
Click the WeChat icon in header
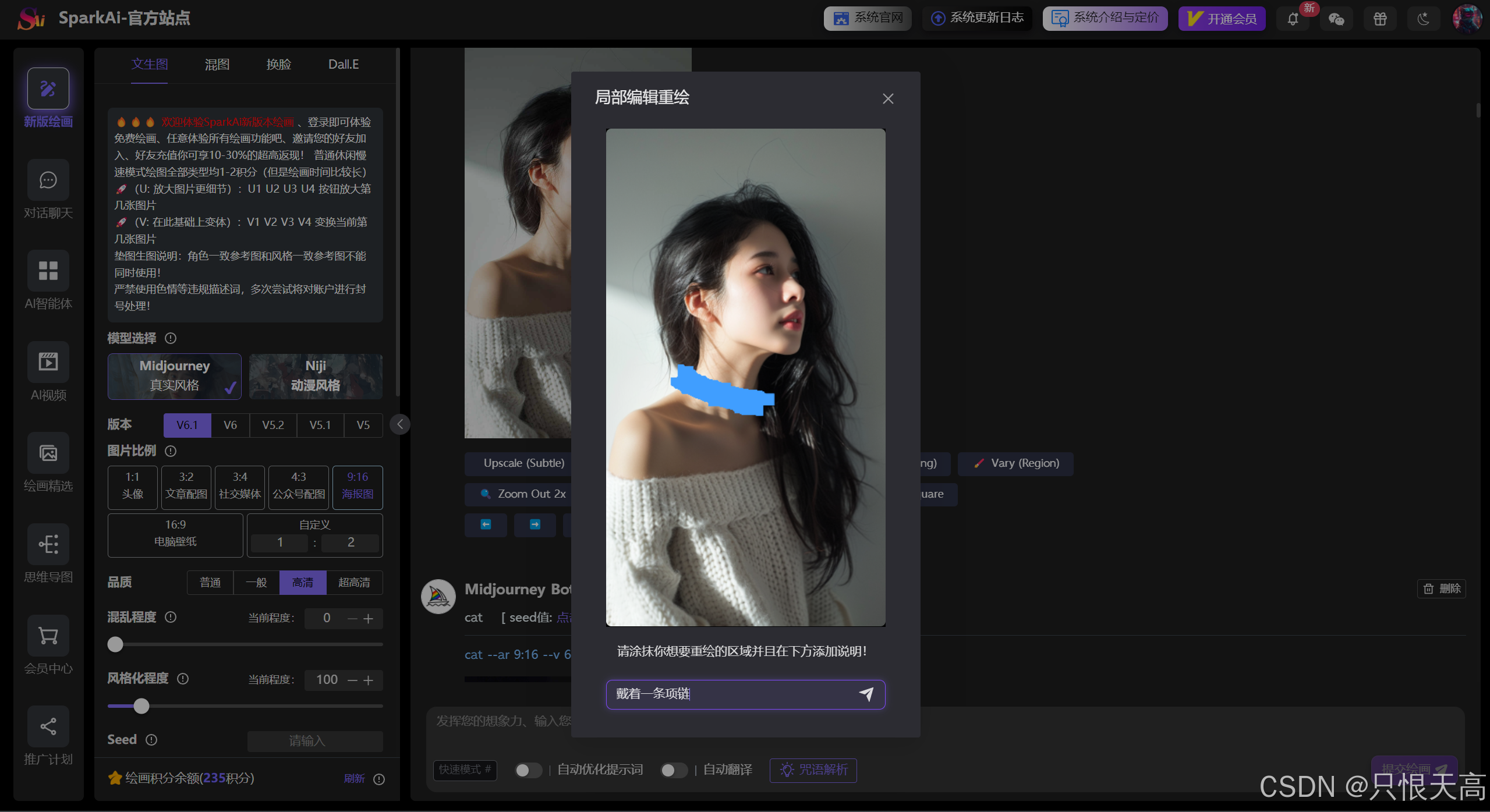click(x=1336, y=19)
